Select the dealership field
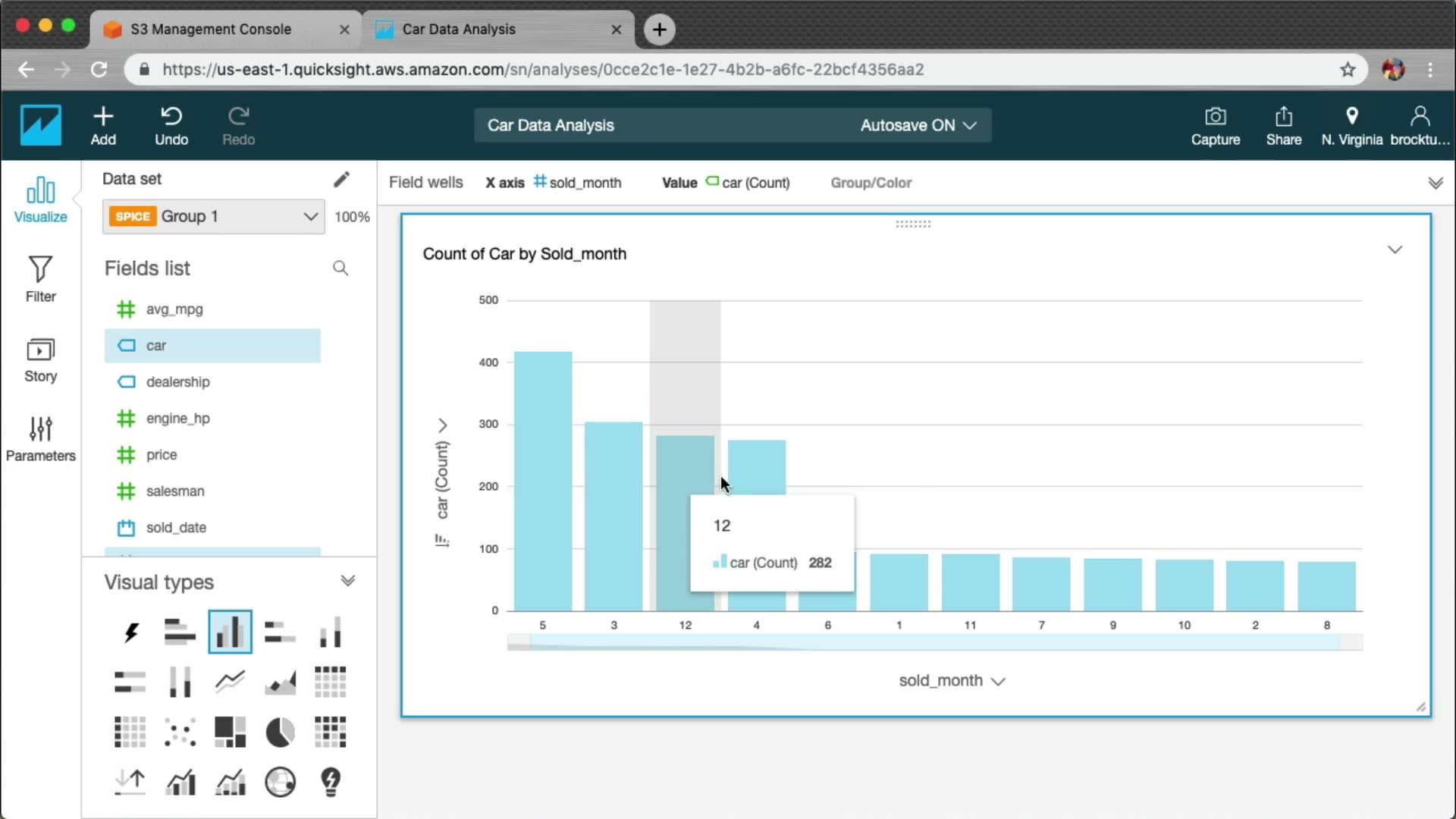This screenshot has width=1456, height=819. tap(177, 381)
